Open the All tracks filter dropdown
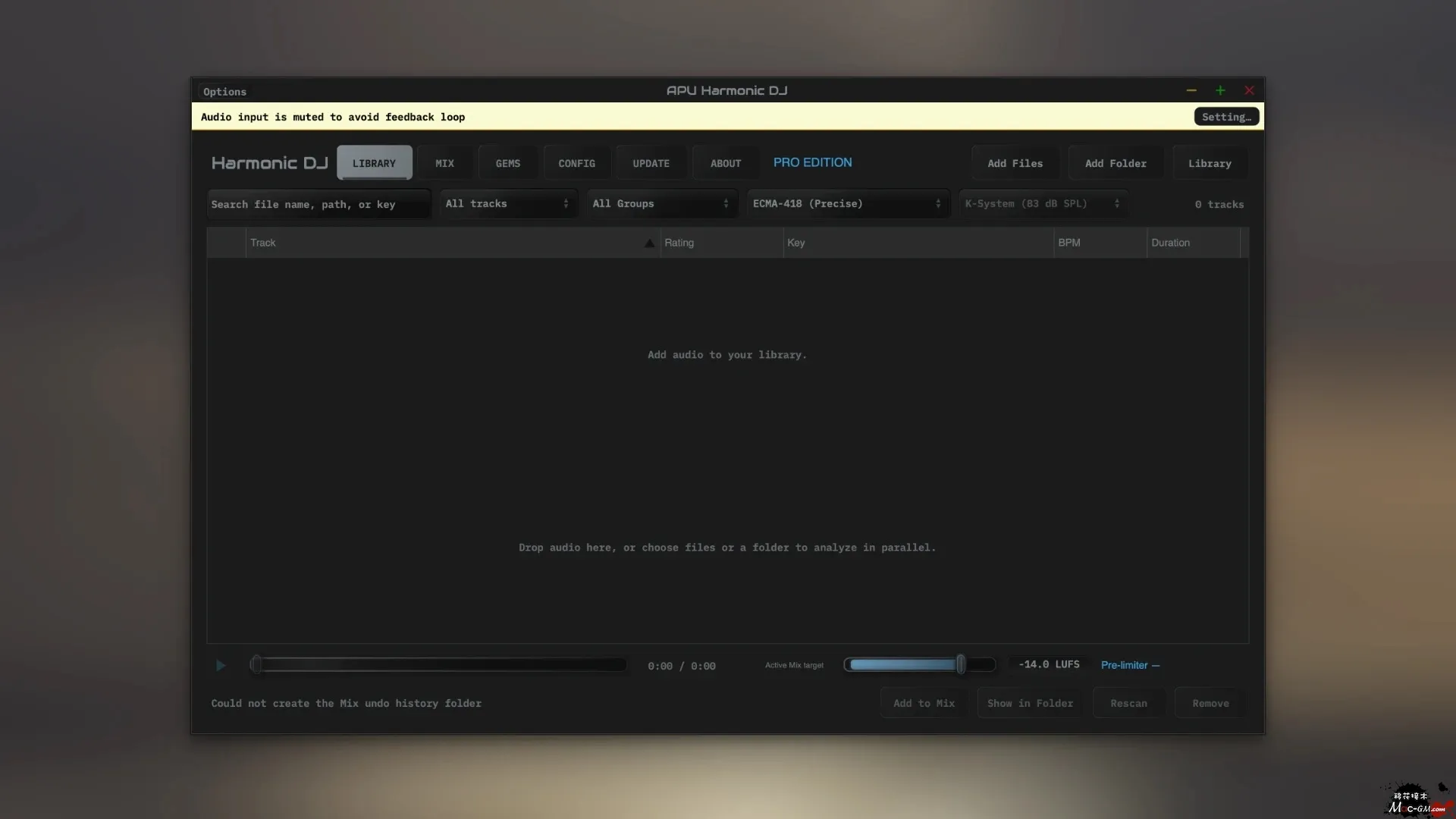This screenshot has width=1456, height=819. click(x=508, y=203)
